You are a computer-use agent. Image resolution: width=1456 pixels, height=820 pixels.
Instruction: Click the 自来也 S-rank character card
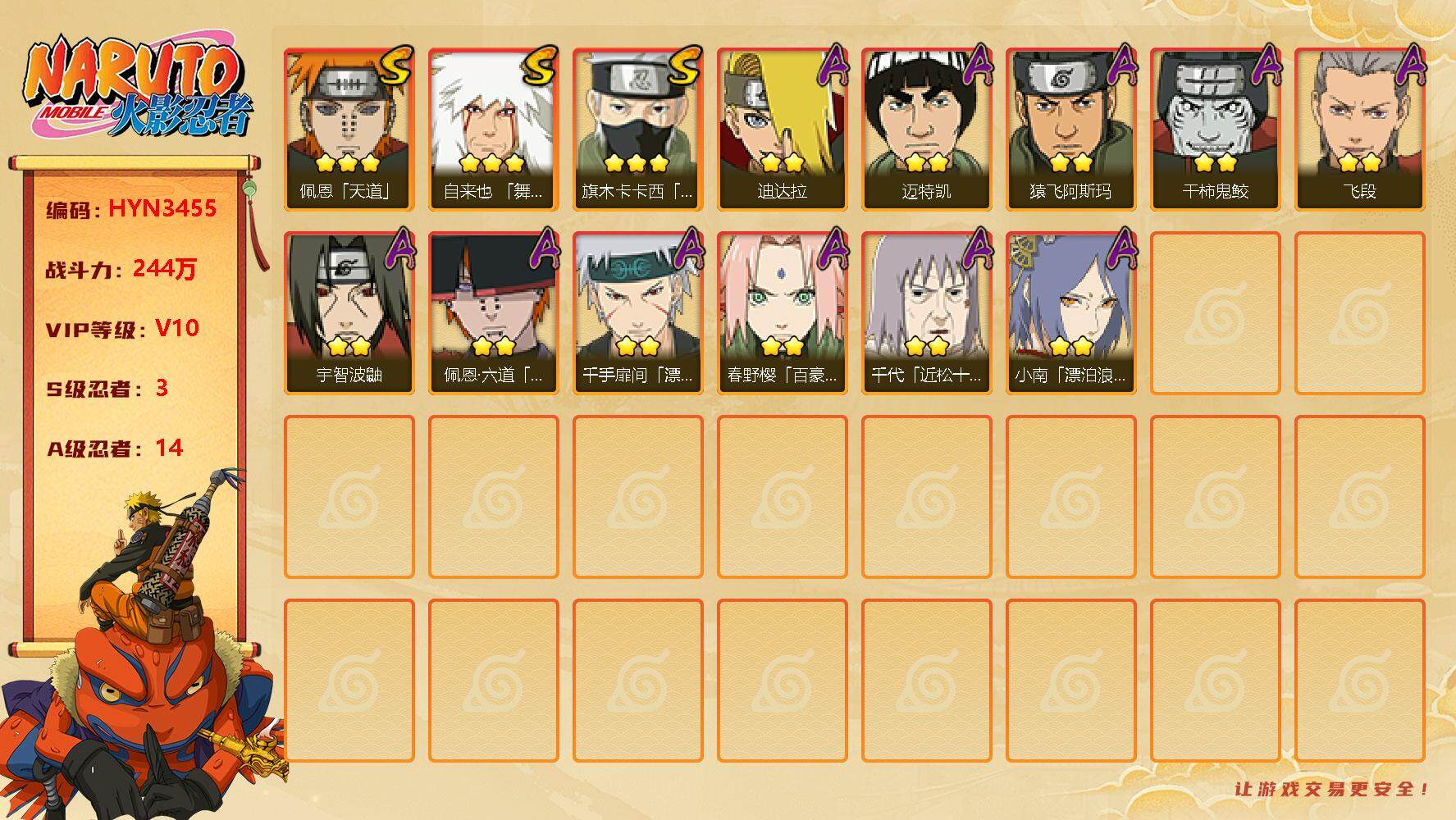coord(493,130)
